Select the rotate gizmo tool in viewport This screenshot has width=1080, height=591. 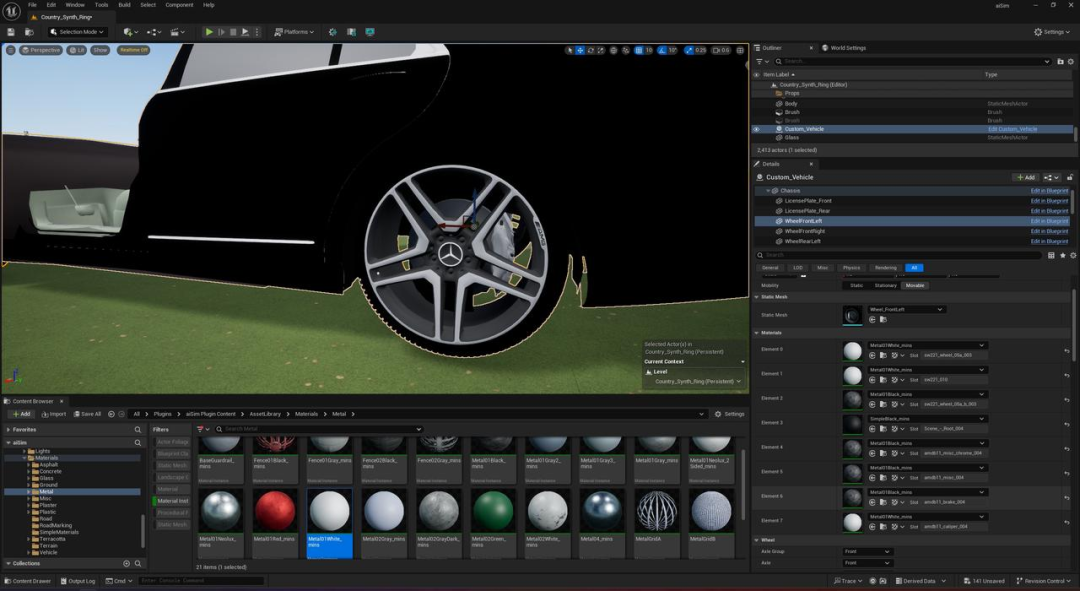(590, 50)
